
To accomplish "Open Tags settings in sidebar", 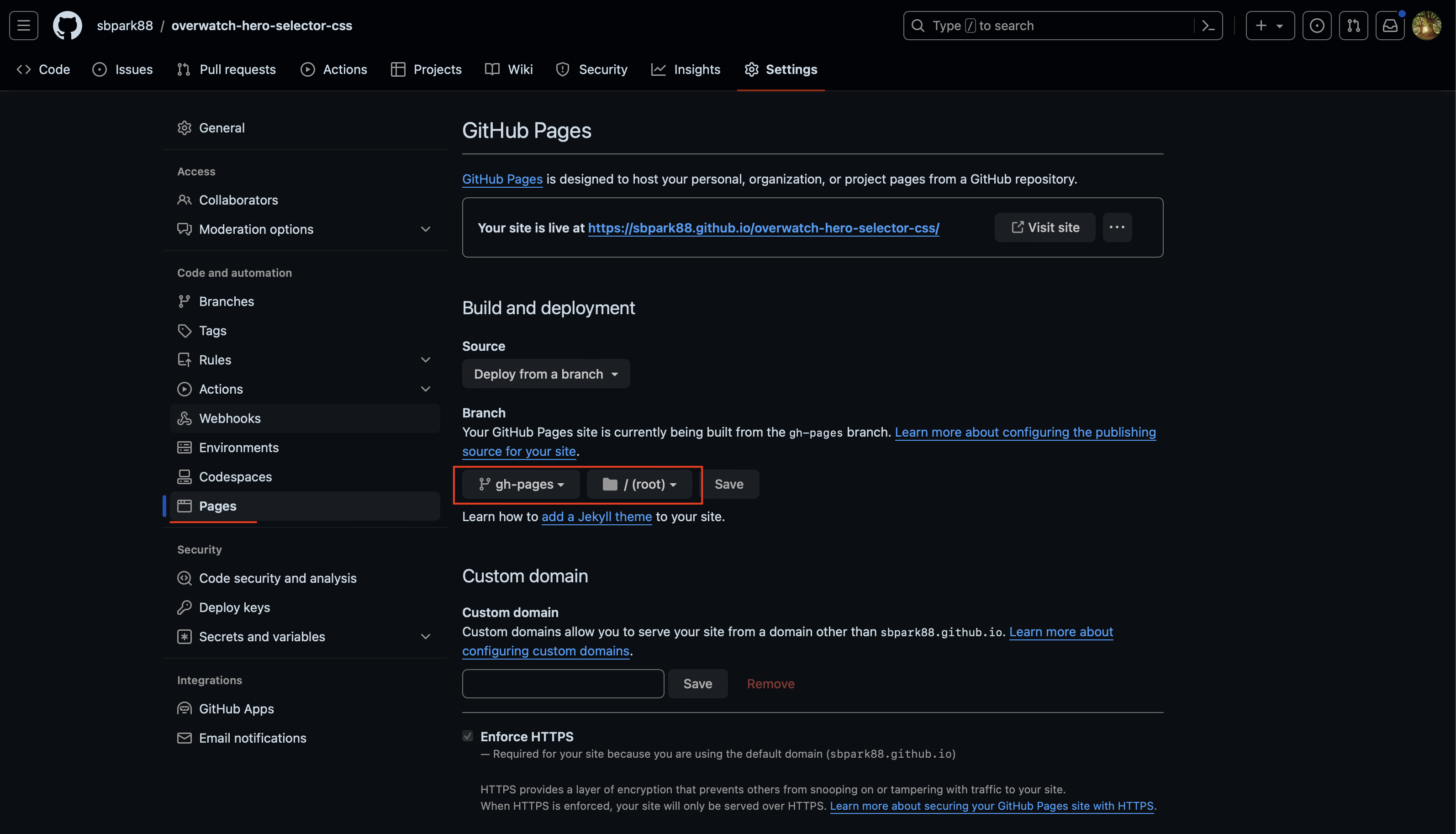I will click(305, 331).
